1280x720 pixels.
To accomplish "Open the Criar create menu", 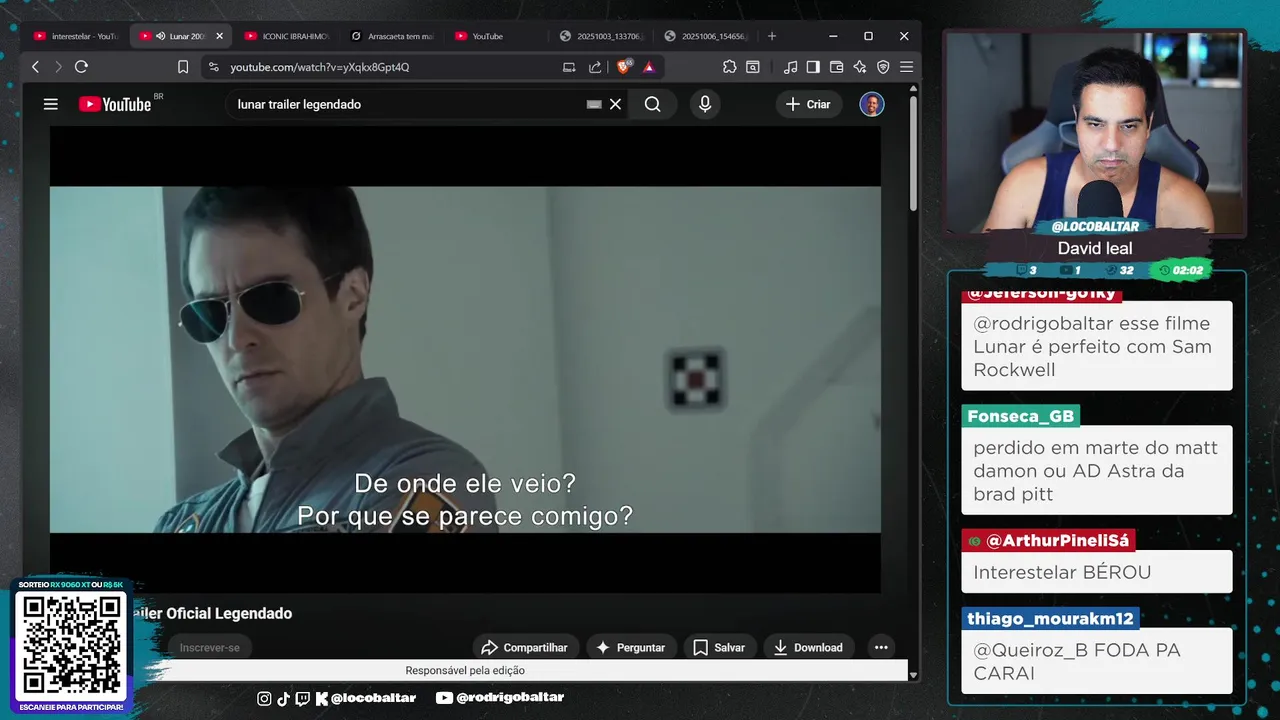I will pos(808,104).
